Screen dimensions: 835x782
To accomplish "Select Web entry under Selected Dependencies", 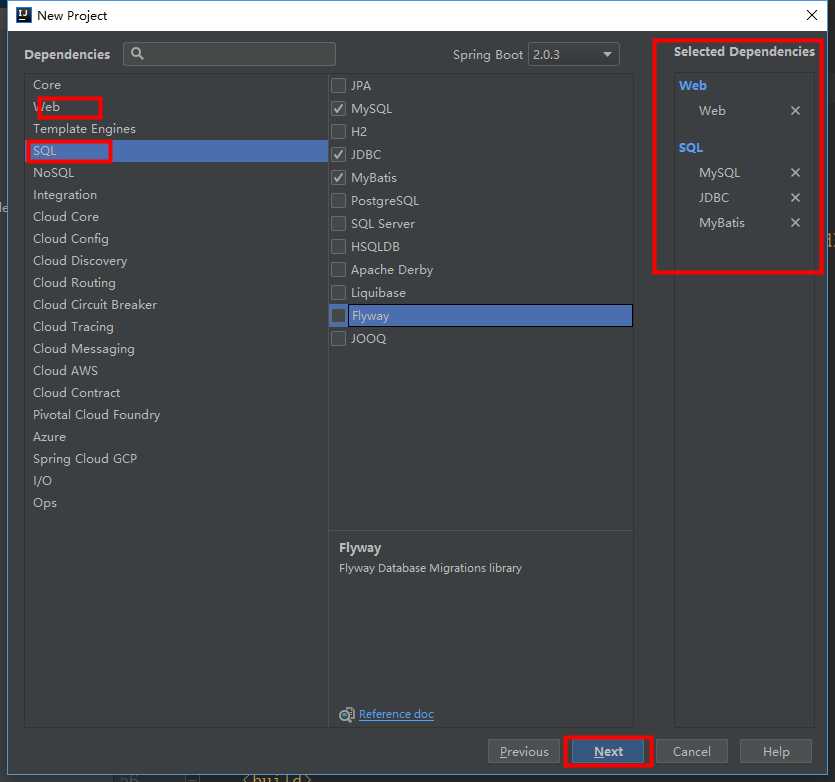I will 712,110.
